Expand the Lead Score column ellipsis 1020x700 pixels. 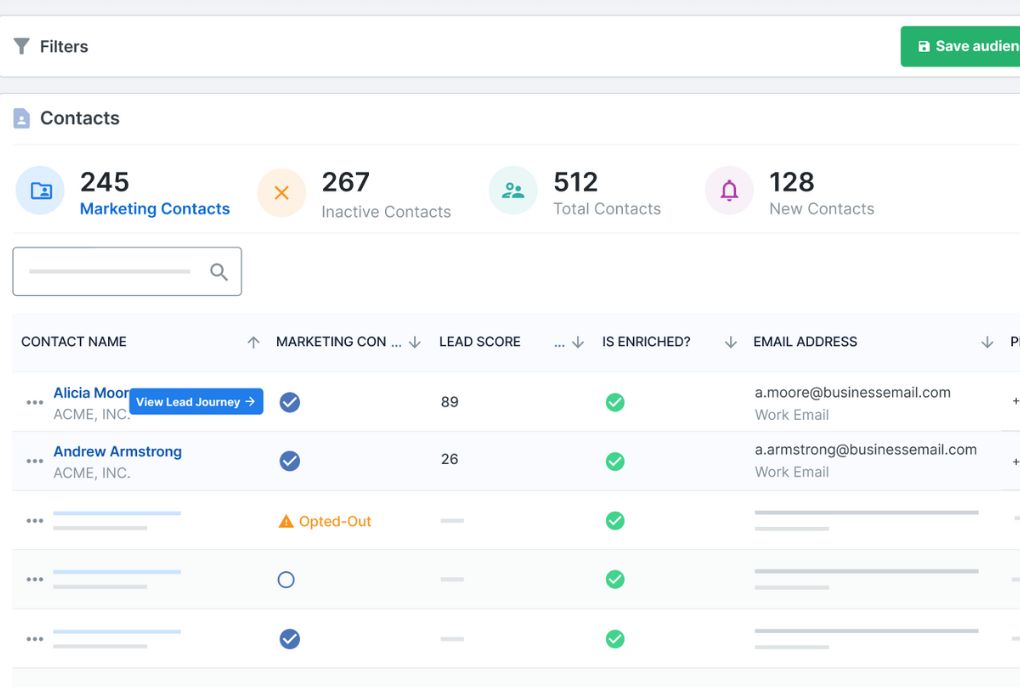click(559, 343)
